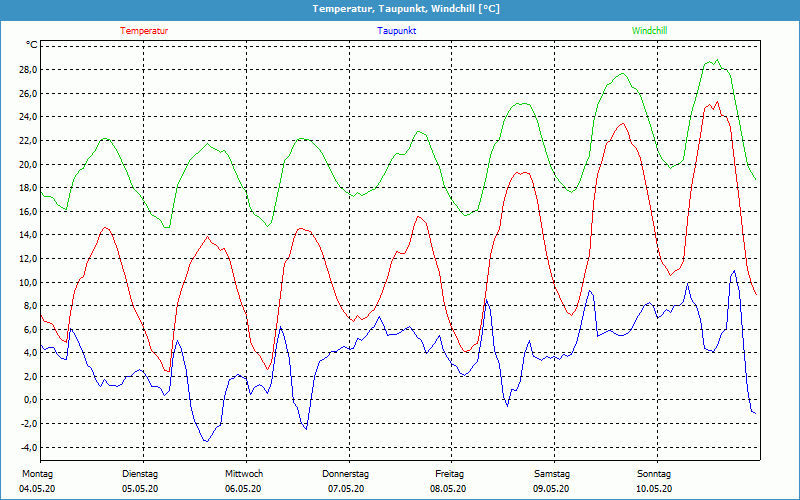Click the date 08.05.20
Image resolution: width=800 pixels, height=500 pixels.
point(448,489)
